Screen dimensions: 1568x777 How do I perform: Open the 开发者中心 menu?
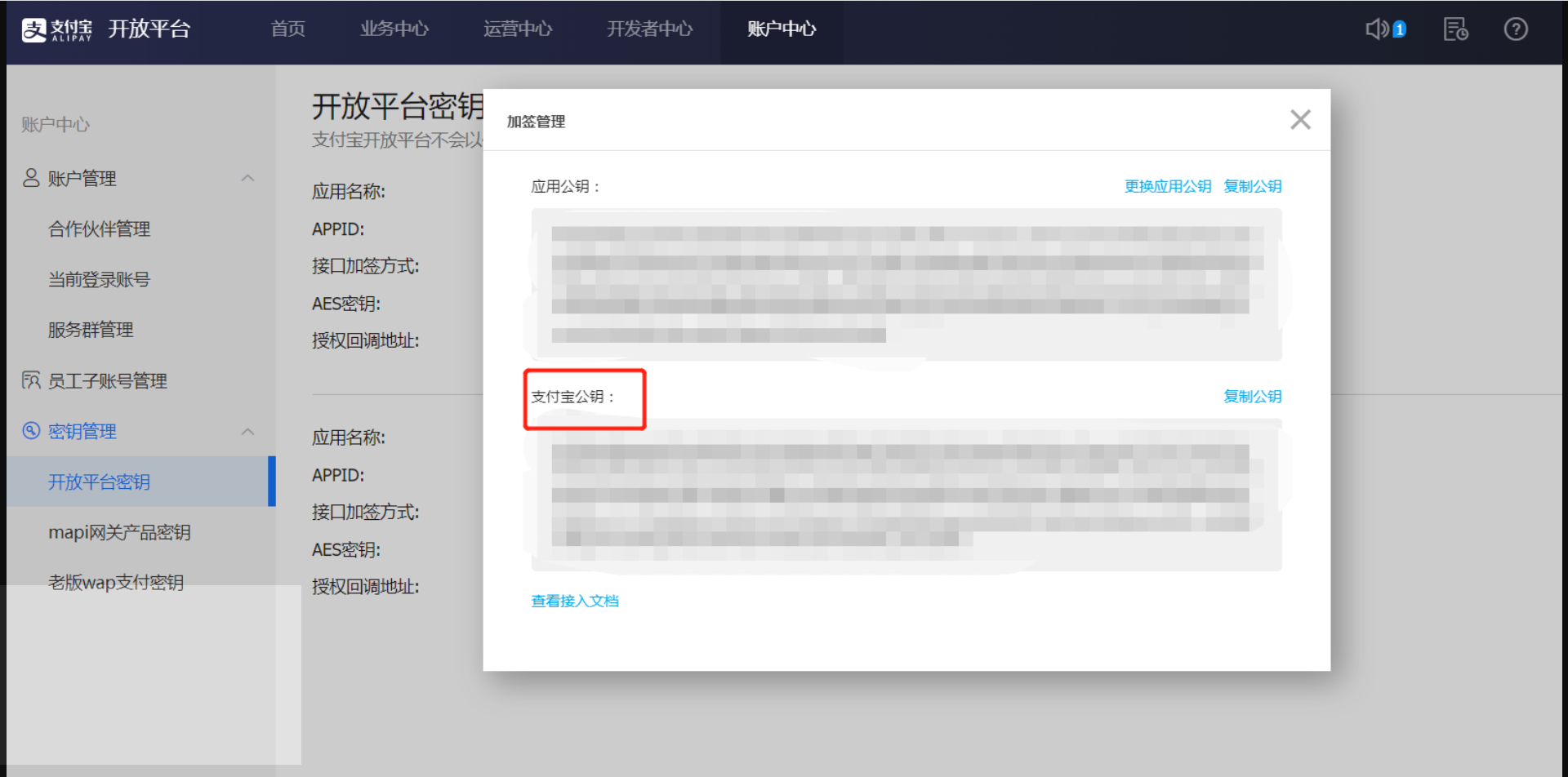(x=650, y=29)
